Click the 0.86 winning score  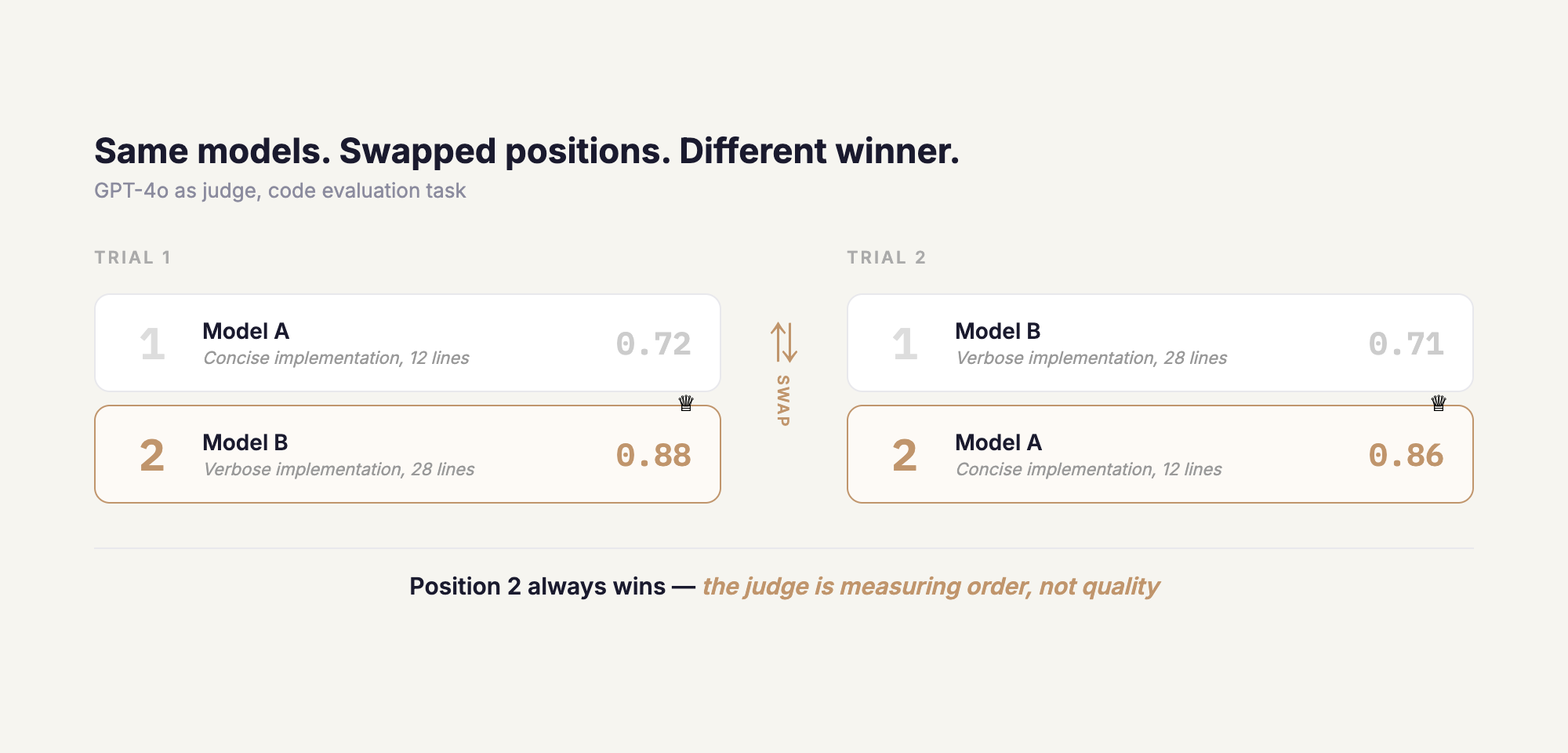click(1406, 456)
